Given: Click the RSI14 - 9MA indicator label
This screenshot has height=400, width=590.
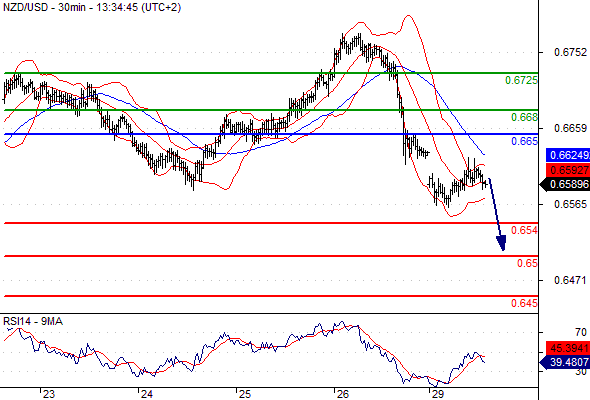Looking at the screenshot, I should coord(33,321).
